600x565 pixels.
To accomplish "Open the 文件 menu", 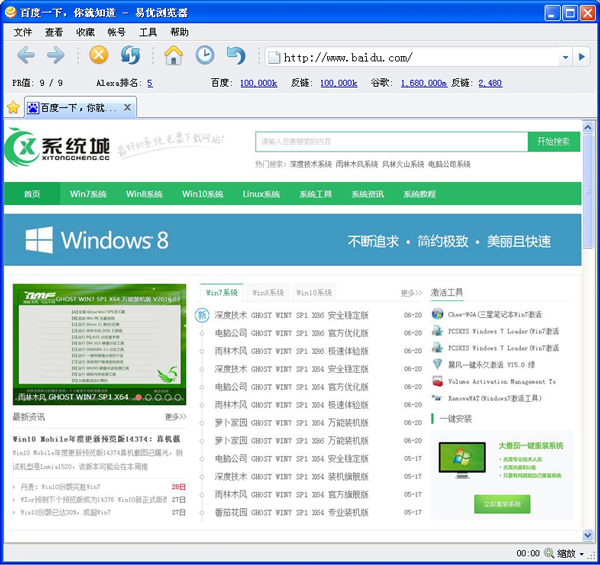I will (23, 32).
